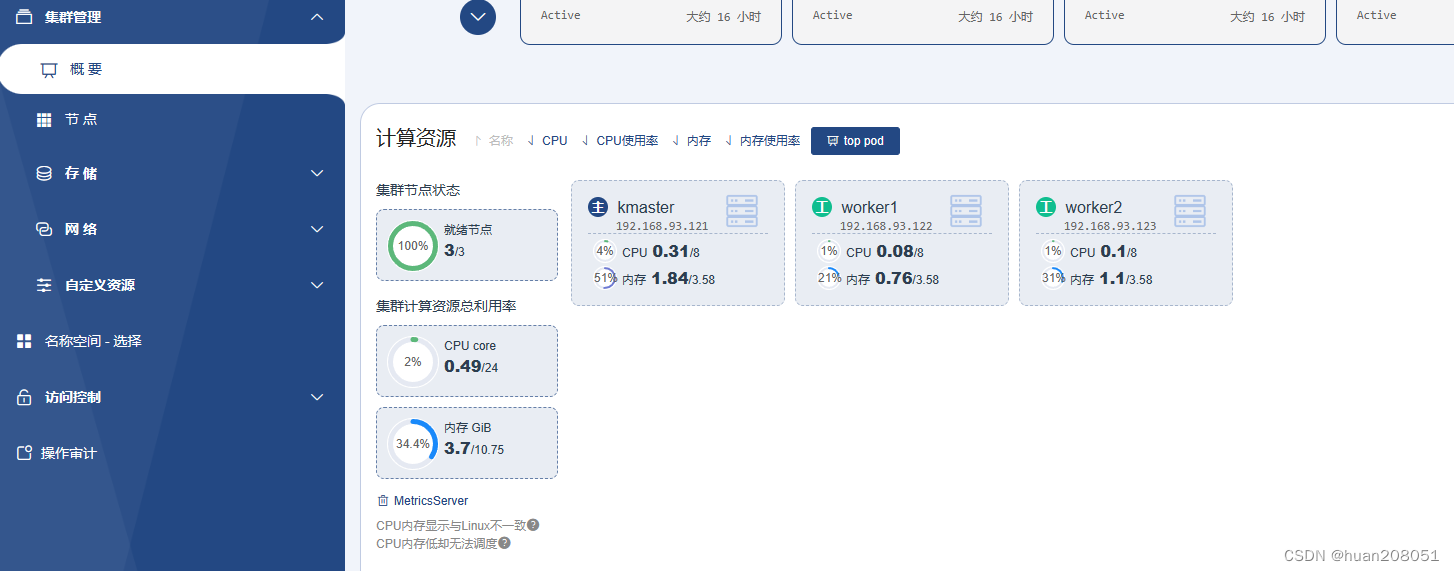The width and height of the screenshot is (1454, 571).
Task: Click the 2% CPU core usage ring
Action: pyautogui.click(x=413, y=362)
